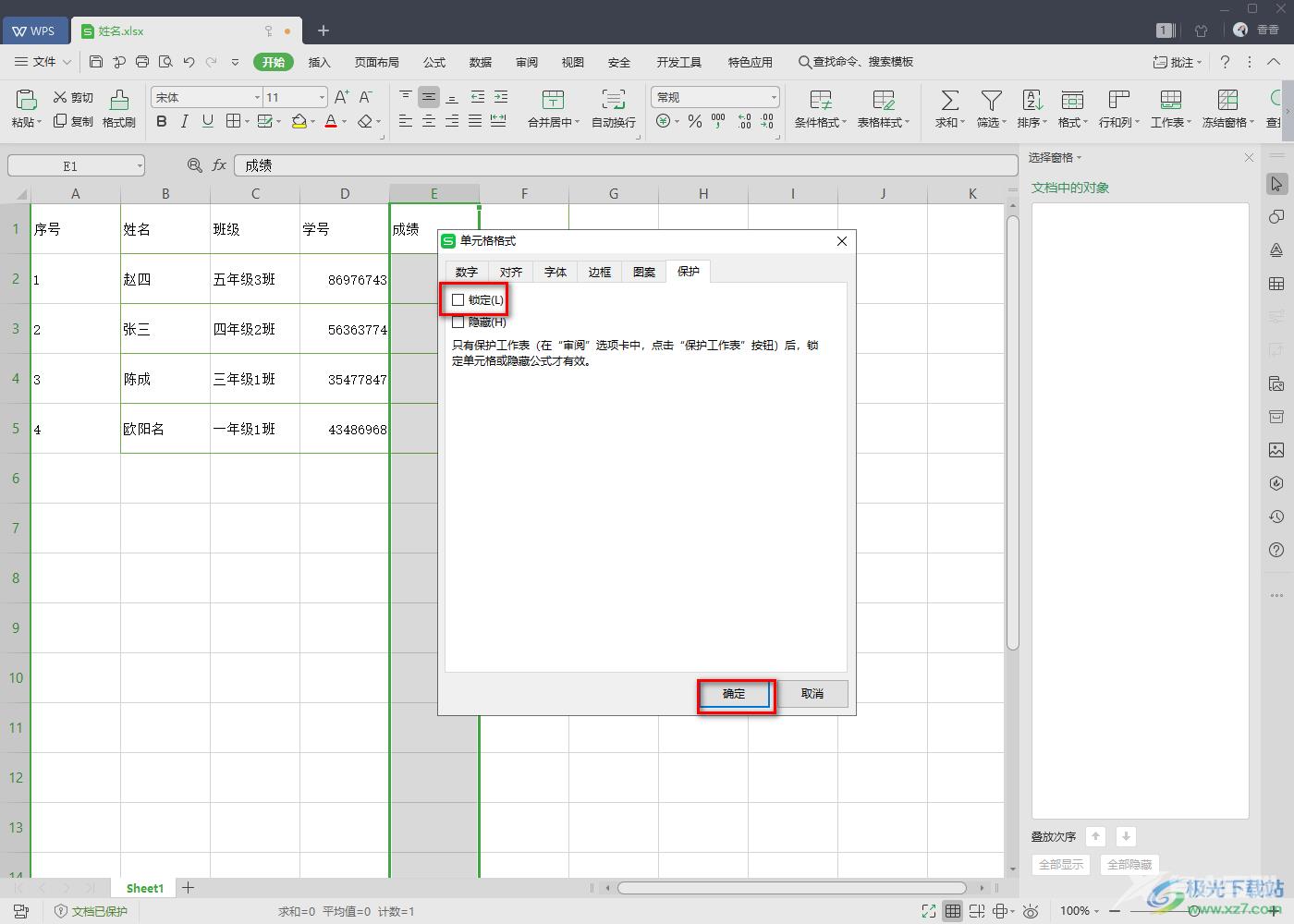The image size is (1294, 924).
Task: Decrease font size with A- icon
Action: (x=365, y=97)
